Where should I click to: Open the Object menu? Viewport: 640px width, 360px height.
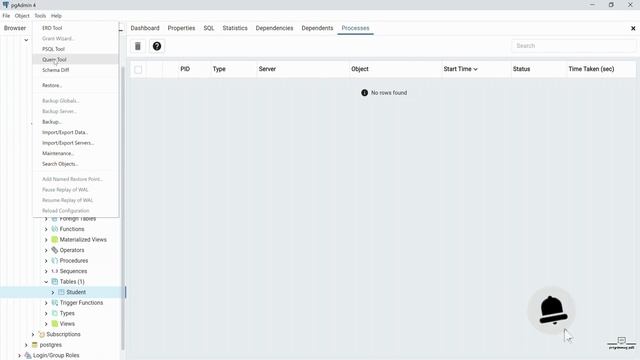coord(22,16)
